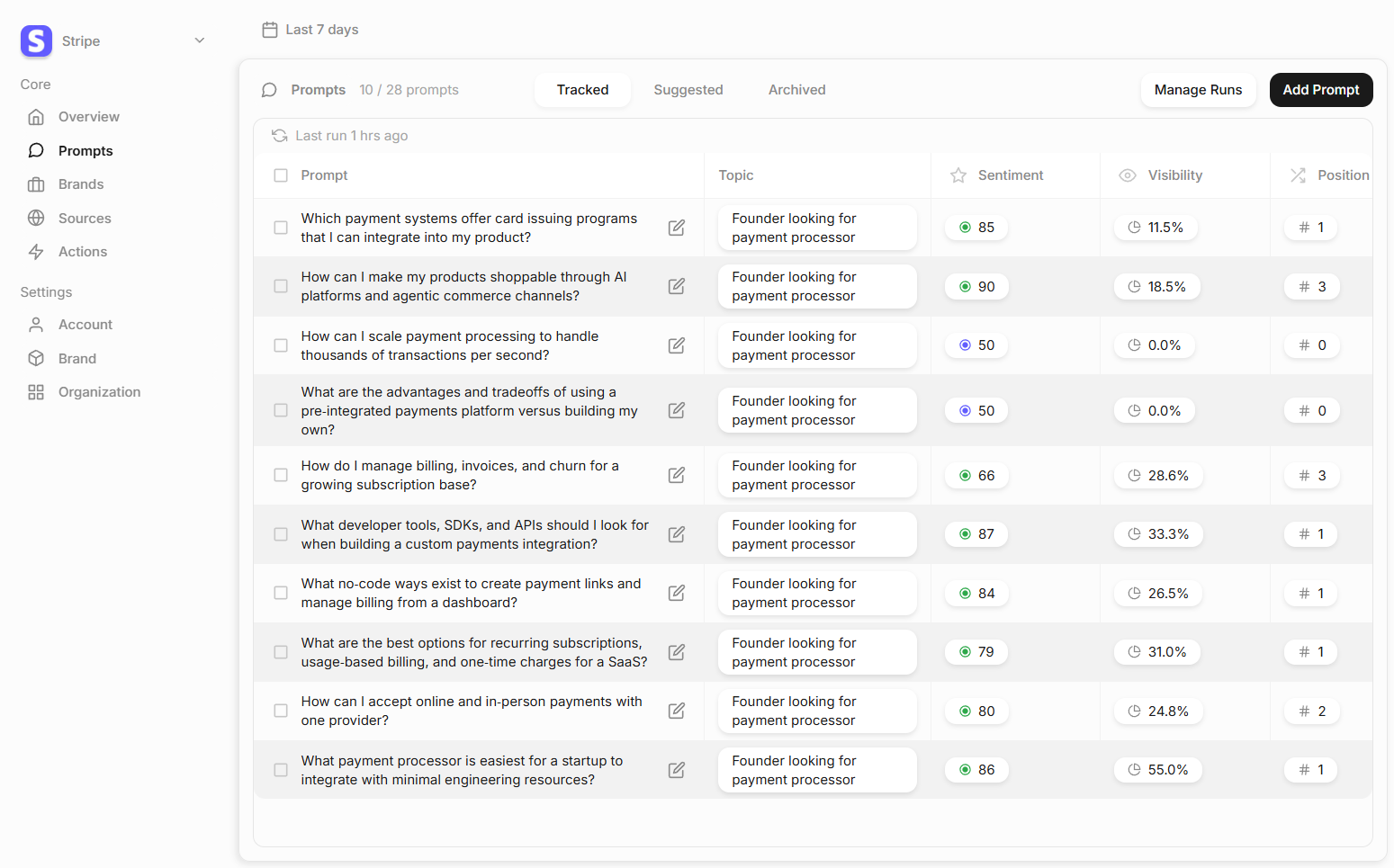
Task: Select the Brands sidebar icon
Action: [36, 183]
